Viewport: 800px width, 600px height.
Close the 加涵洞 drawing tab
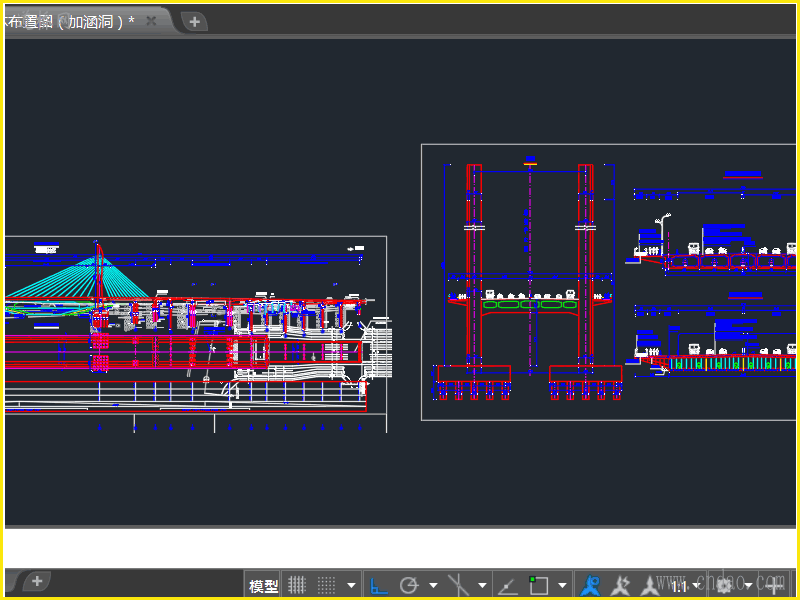pos(151,21)
